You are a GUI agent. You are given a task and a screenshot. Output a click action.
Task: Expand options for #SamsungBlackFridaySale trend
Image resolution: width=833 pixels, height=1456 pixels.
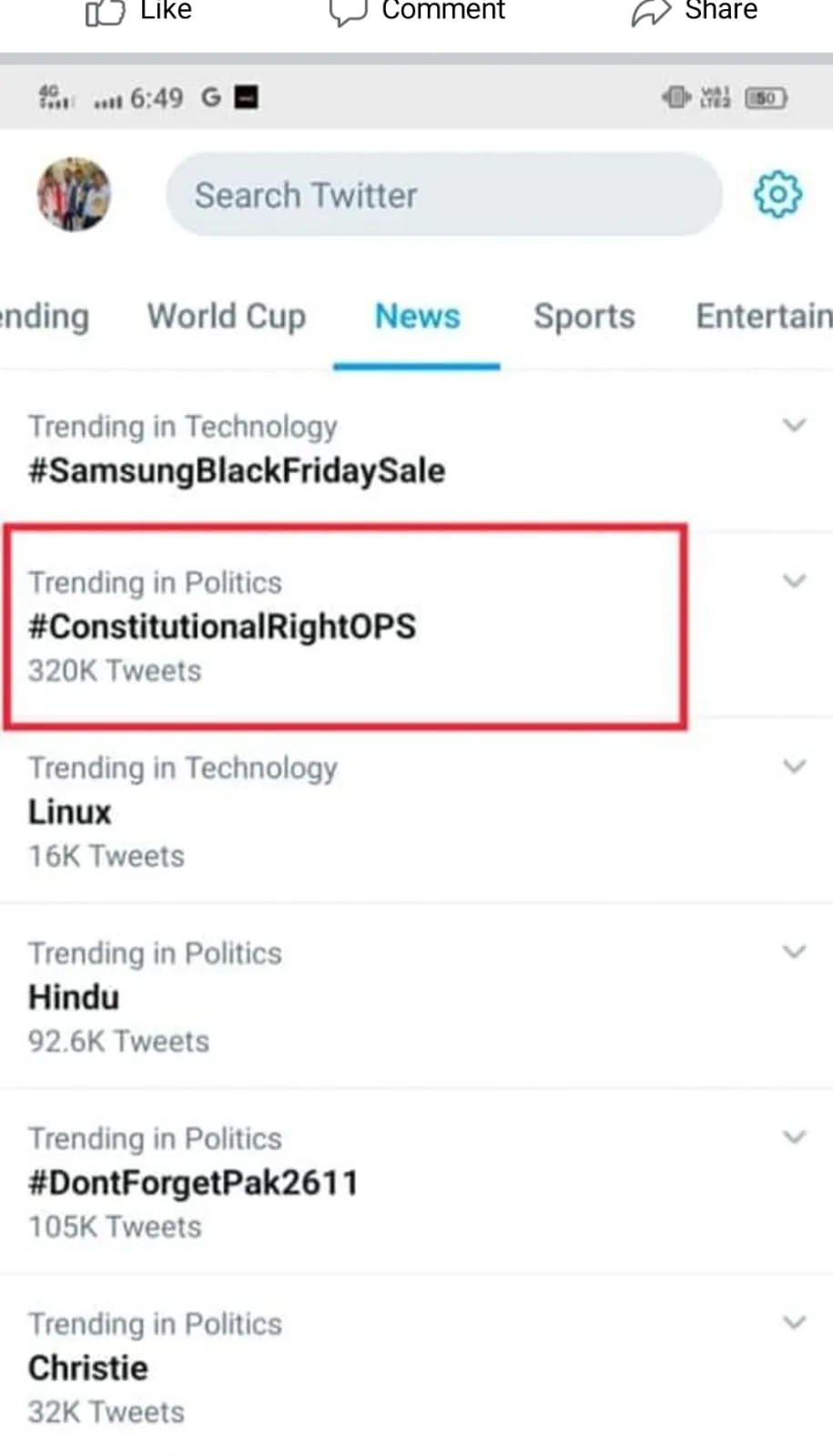click(x=794, y=425)
